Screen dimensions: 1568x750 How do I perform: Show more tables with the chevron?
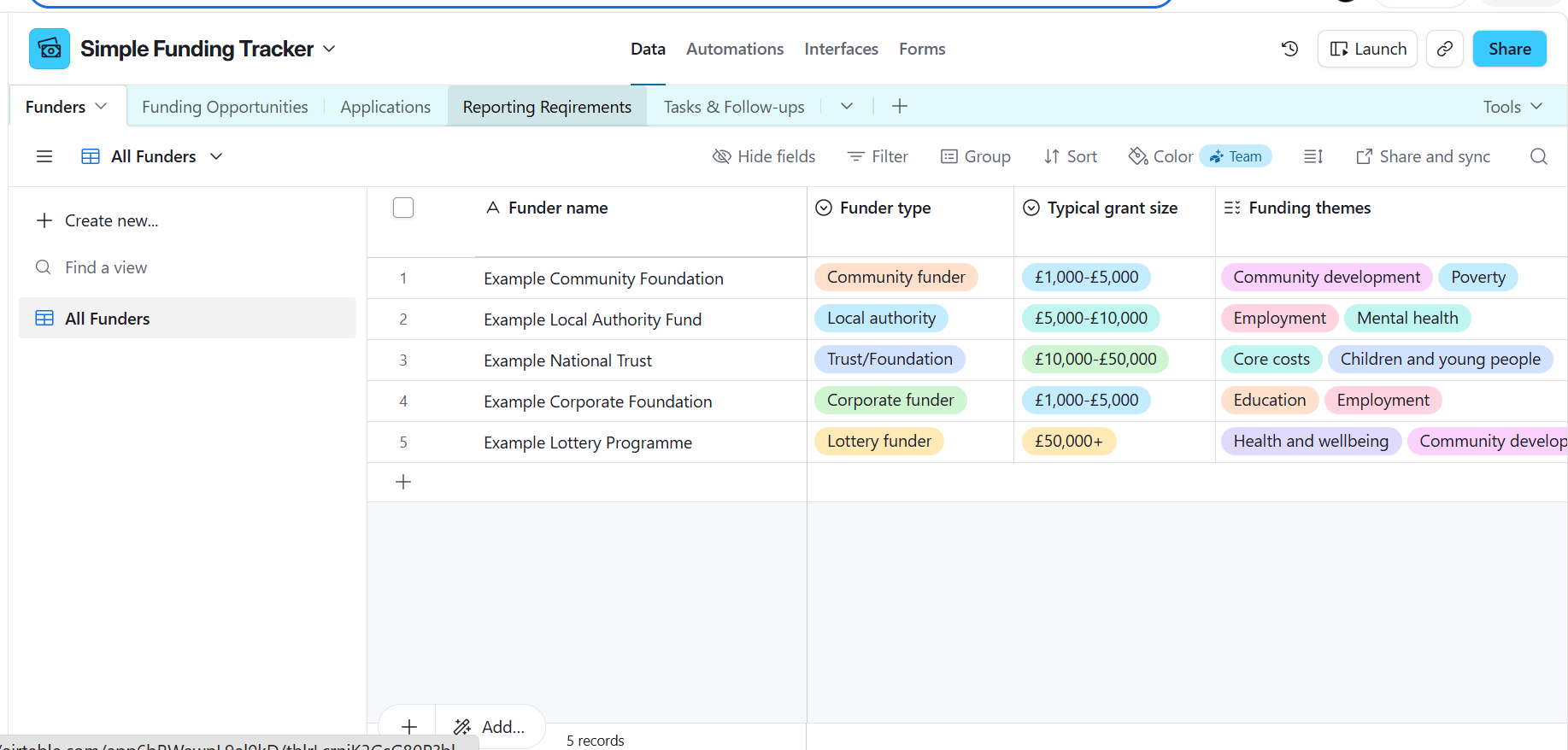click(x=847, y=106)
